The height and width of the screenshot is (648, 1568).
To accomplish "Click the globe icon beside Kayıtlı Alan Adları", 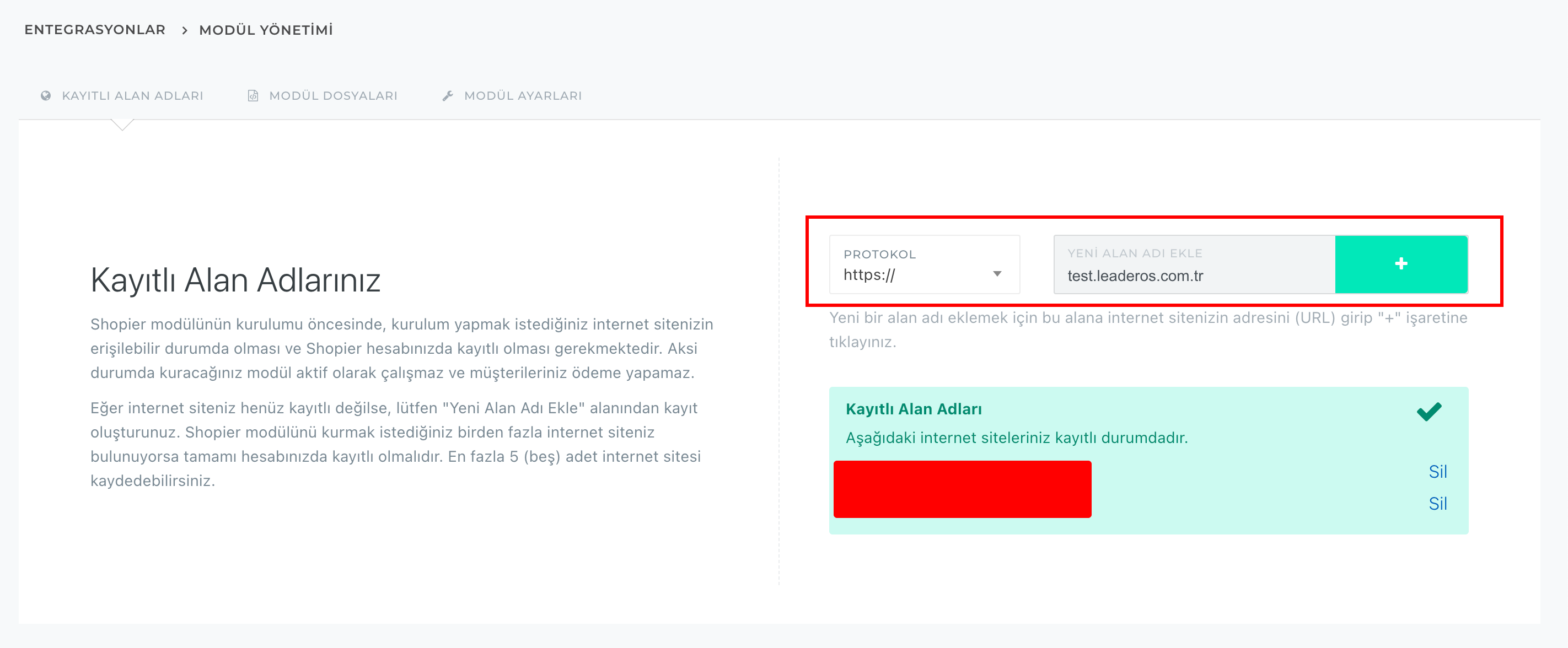I will (x=46, y=95).
